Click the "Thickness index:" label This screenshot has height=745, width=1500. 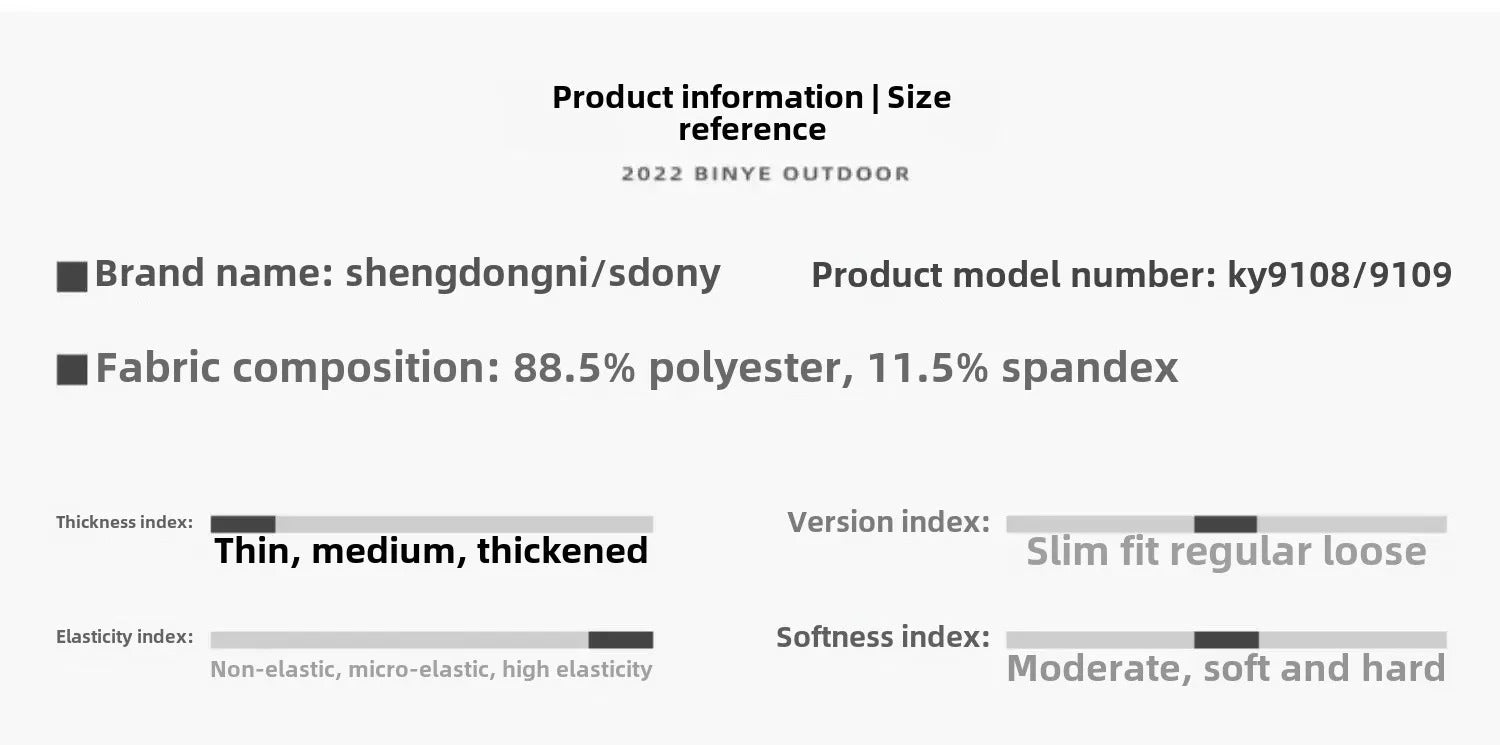tap(124, 522)
